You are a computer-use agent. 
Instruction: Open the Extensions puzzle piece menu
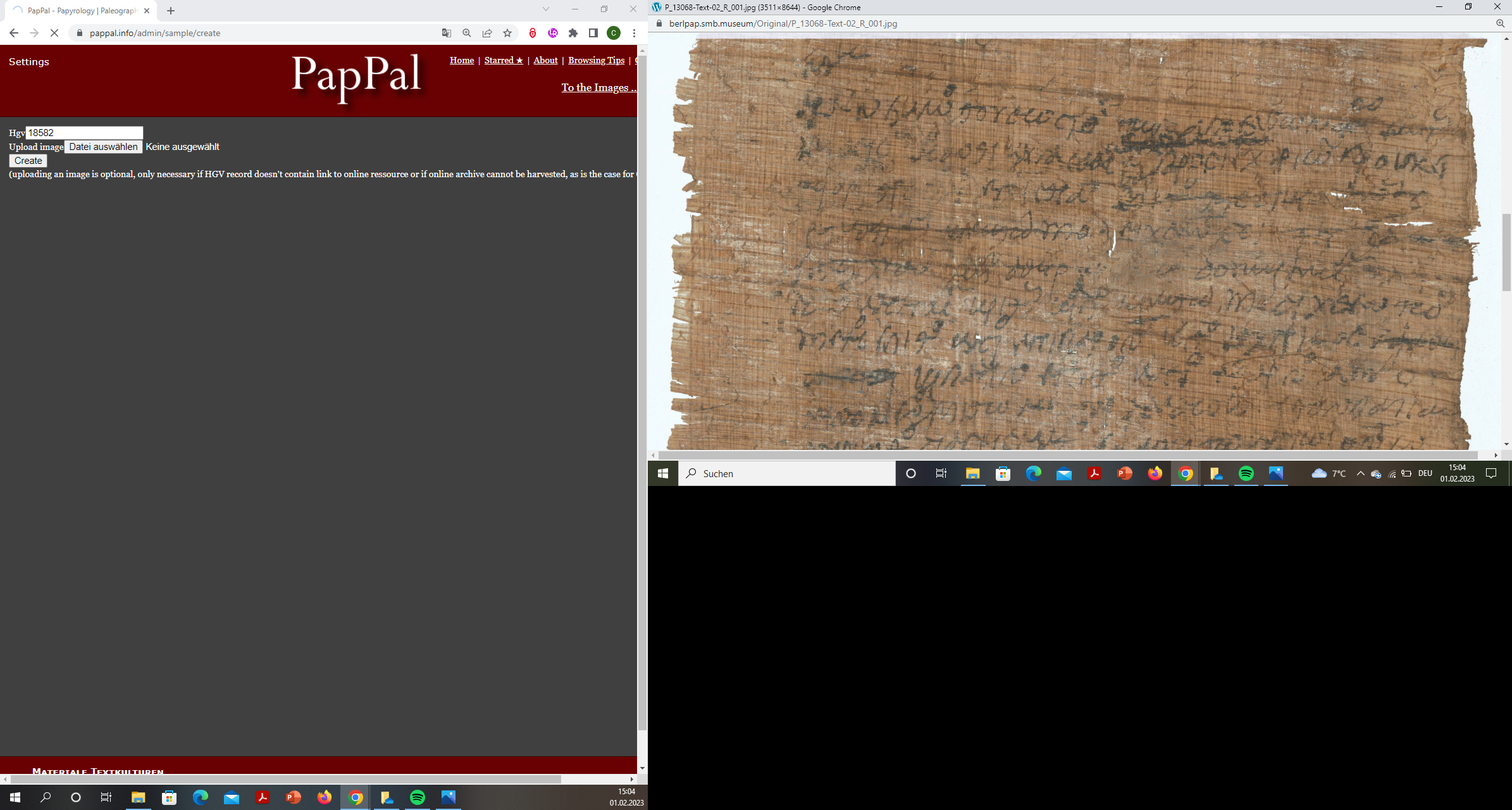click(573, 33)
